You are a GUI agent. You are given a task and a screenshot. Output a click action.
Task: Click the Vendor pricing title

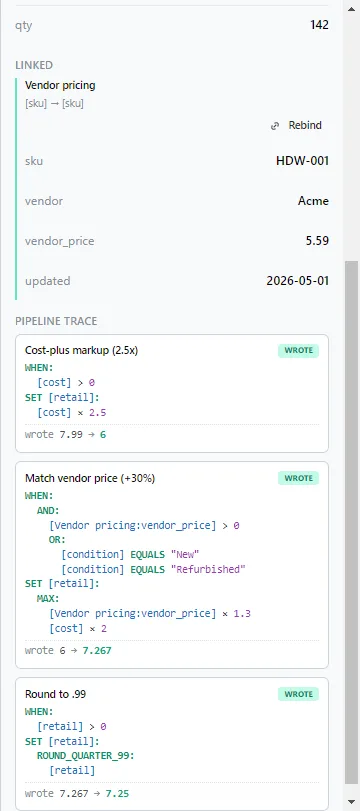(x=60, y=85)
